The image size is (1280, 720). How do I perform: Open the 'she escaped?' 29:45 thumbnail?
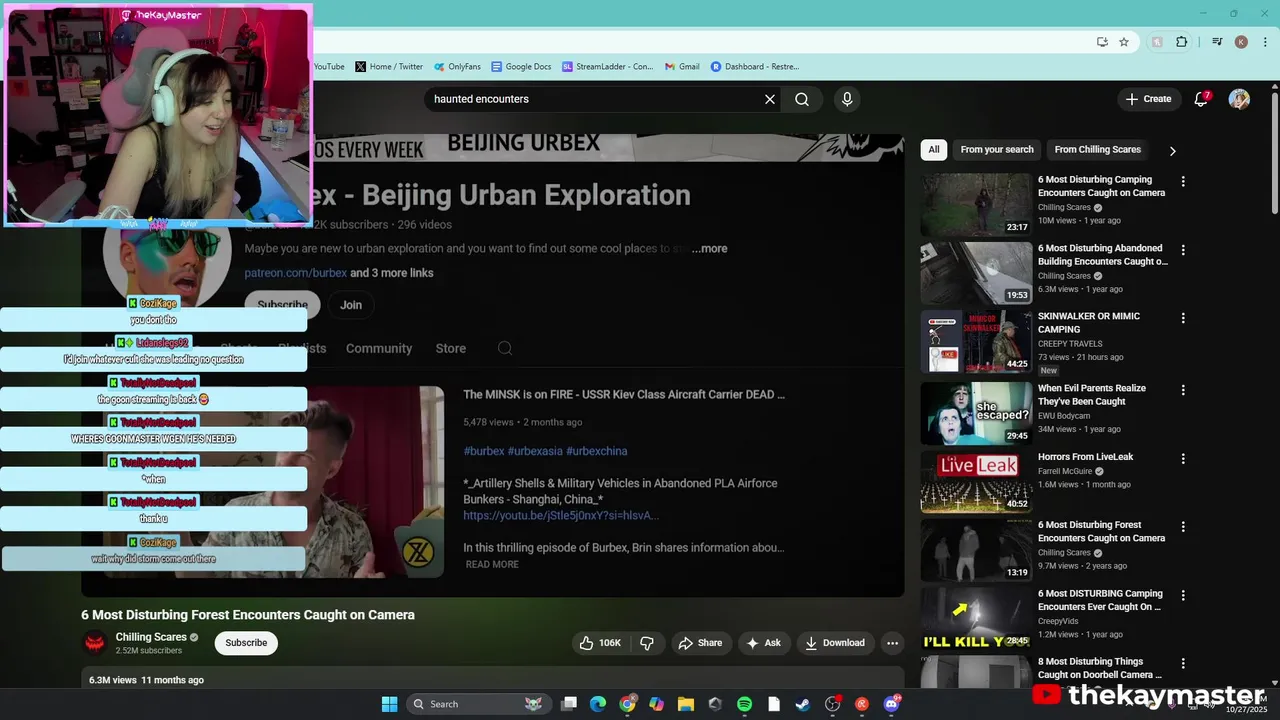(x=976, y=412)
